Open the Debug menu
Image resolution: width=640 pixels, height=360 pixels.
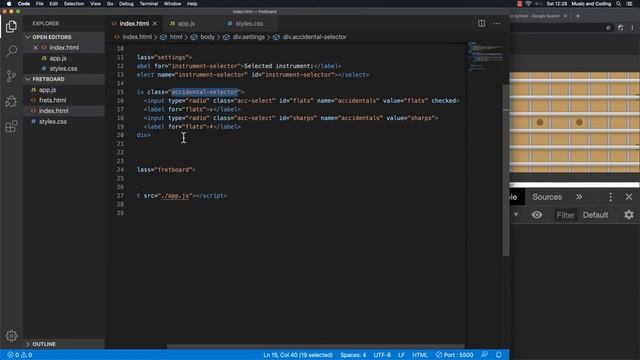pyautogui.click(x=126, y=4)
